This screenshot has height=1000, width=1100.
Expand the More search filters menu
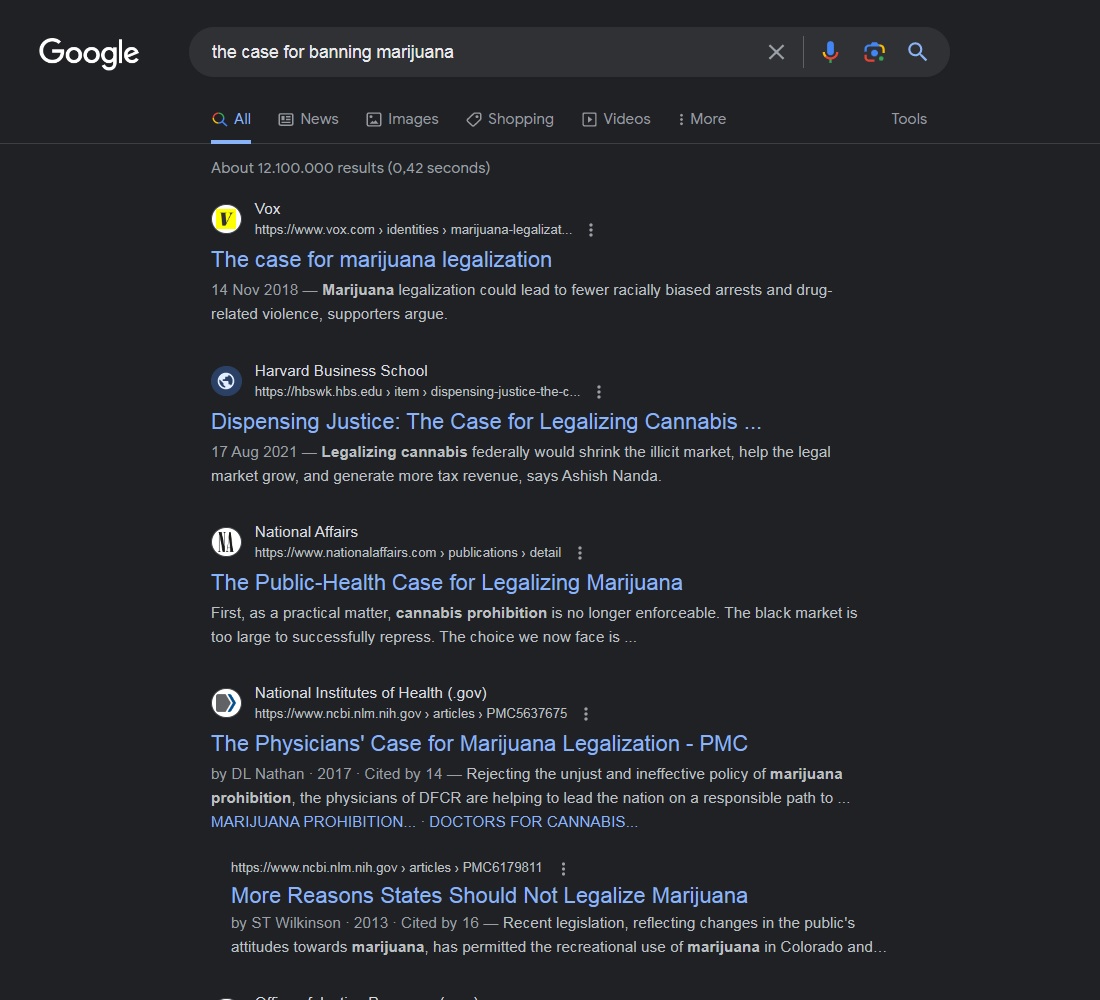(x=702, y=119)
